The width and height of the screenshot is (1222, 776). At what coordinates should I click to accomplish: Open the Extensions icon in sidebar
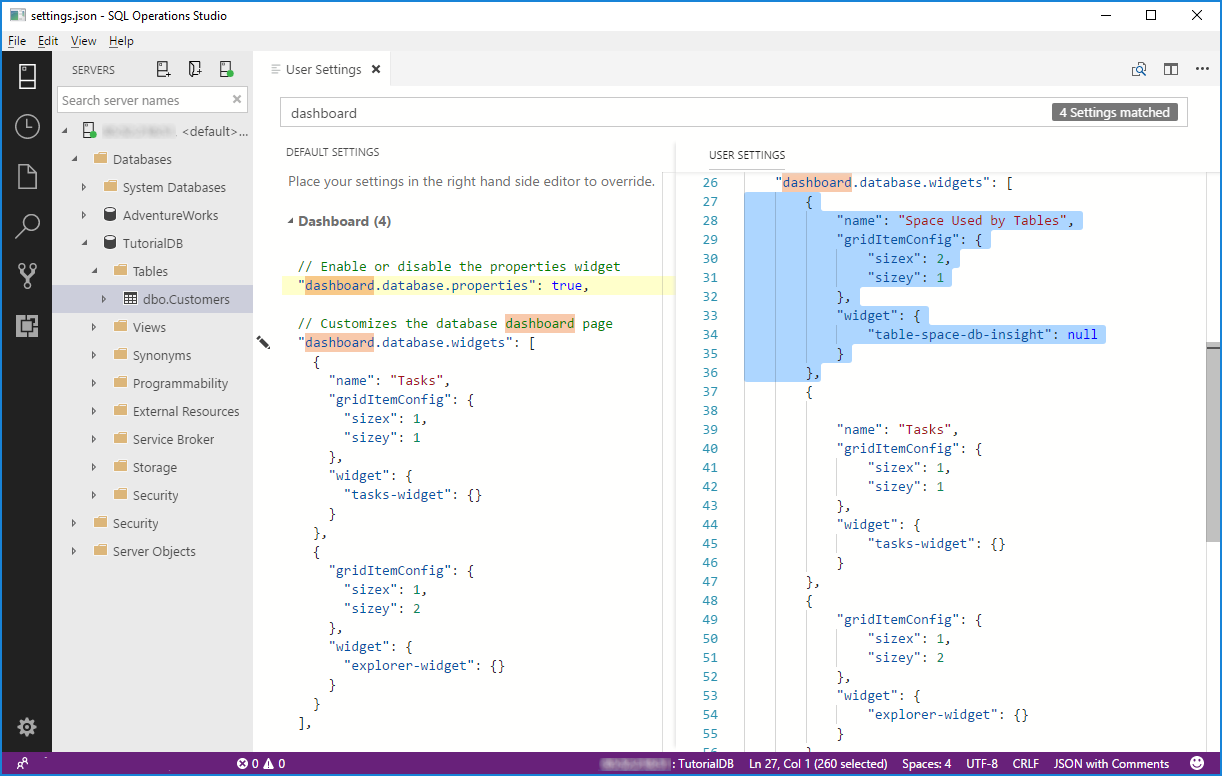[27, 325]
